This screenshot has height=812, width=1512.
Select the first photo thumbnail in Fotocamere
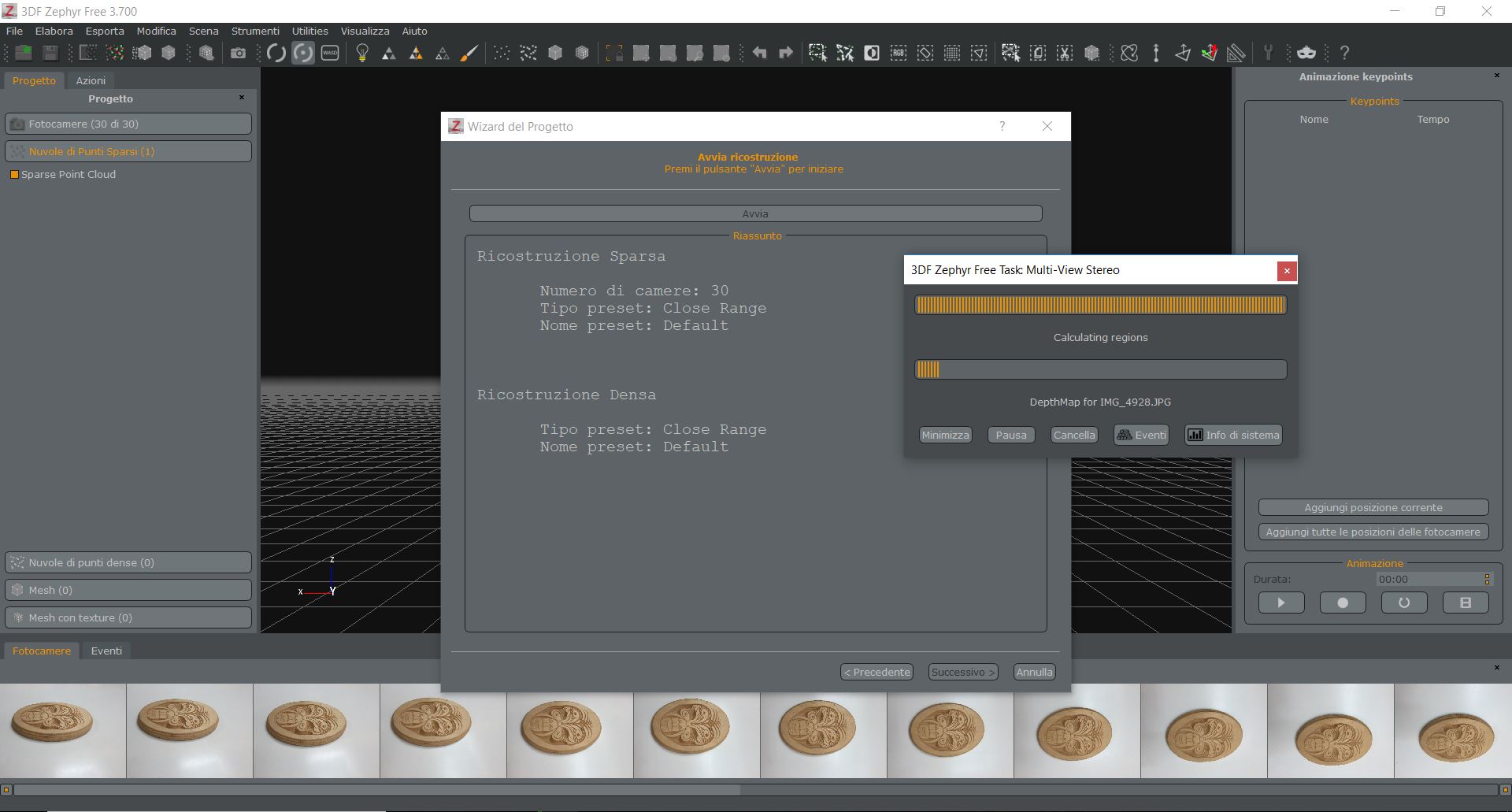coord(63,730)
